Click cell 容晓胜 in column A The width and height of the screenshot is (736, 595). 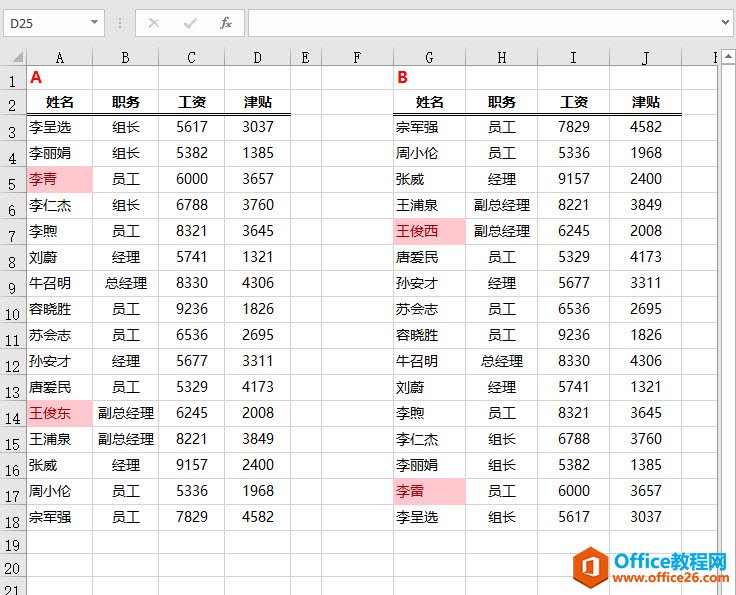click(x=60, y=309)
